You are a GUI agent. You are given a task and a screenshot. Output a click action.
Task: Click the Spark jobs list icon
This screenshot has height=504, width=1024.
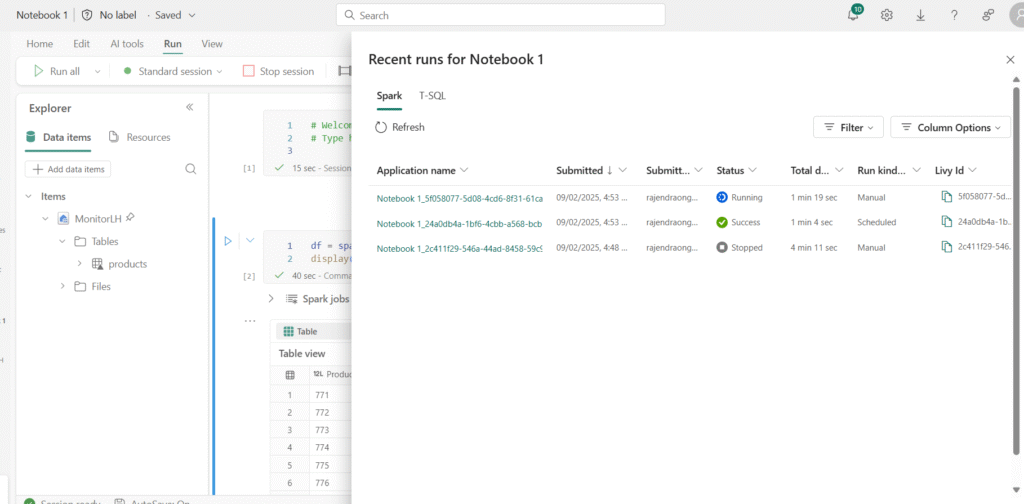[x=292, y=299]
